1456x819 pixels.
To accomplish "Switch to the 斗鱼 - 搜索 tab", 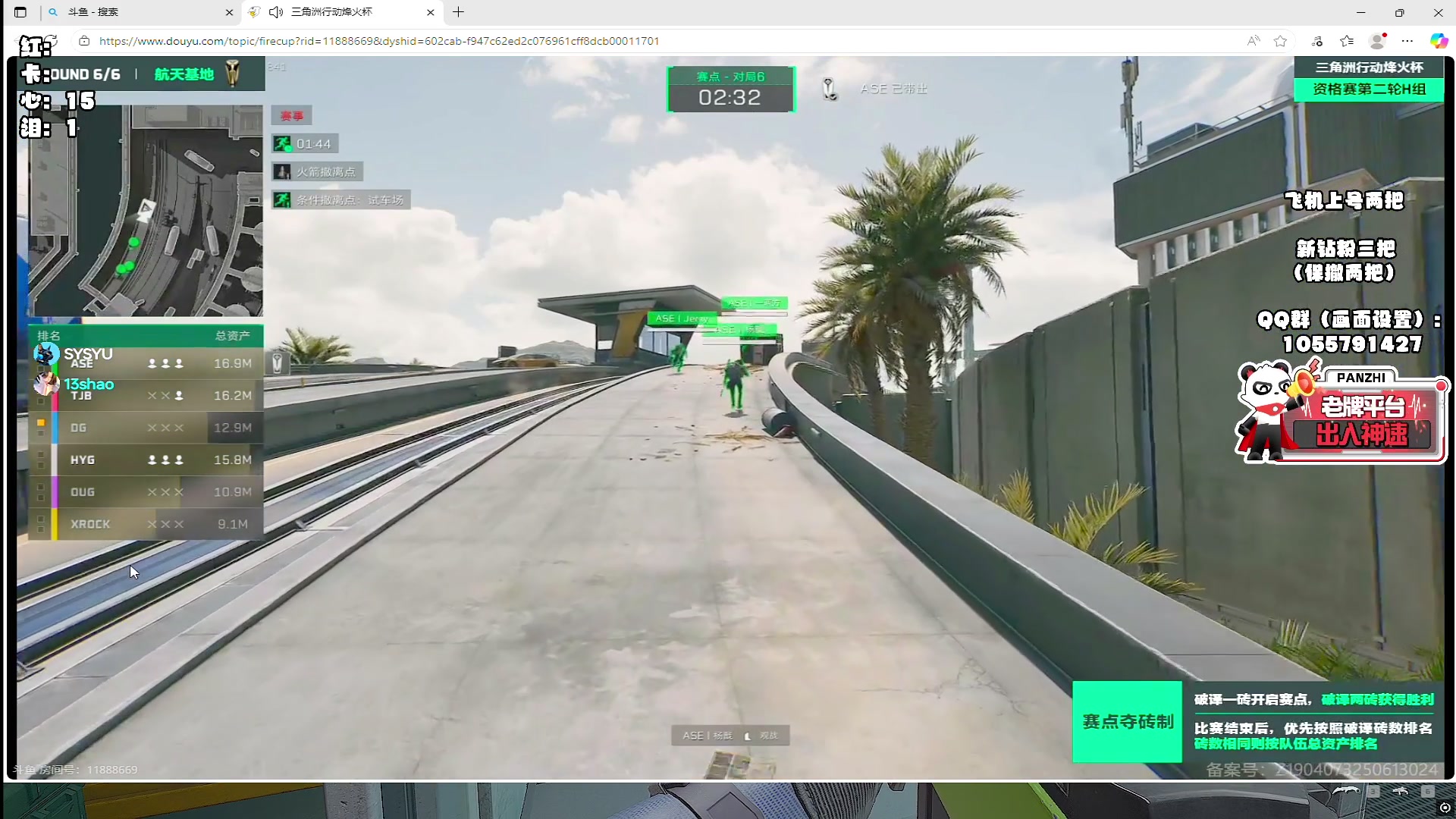I will [x=140, y=12].
